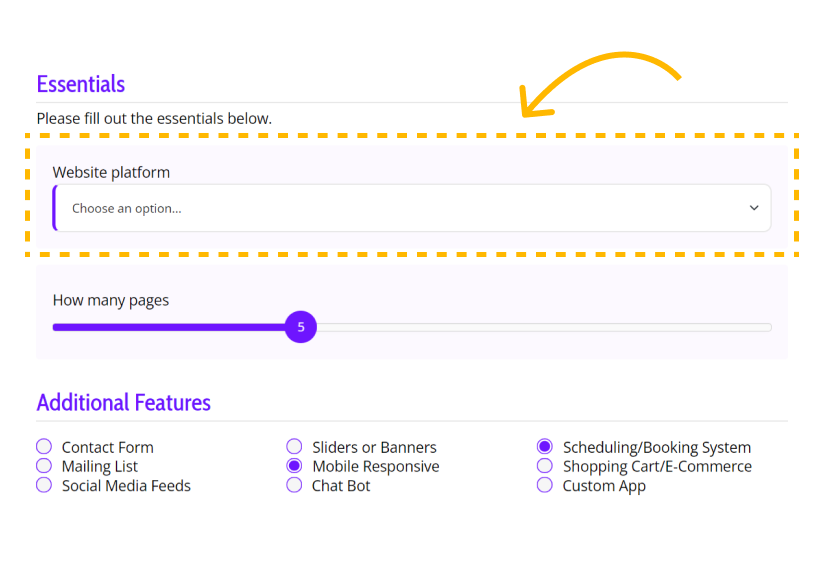
Task: Open the Website platform dropdown
Action: coord(412,208)
